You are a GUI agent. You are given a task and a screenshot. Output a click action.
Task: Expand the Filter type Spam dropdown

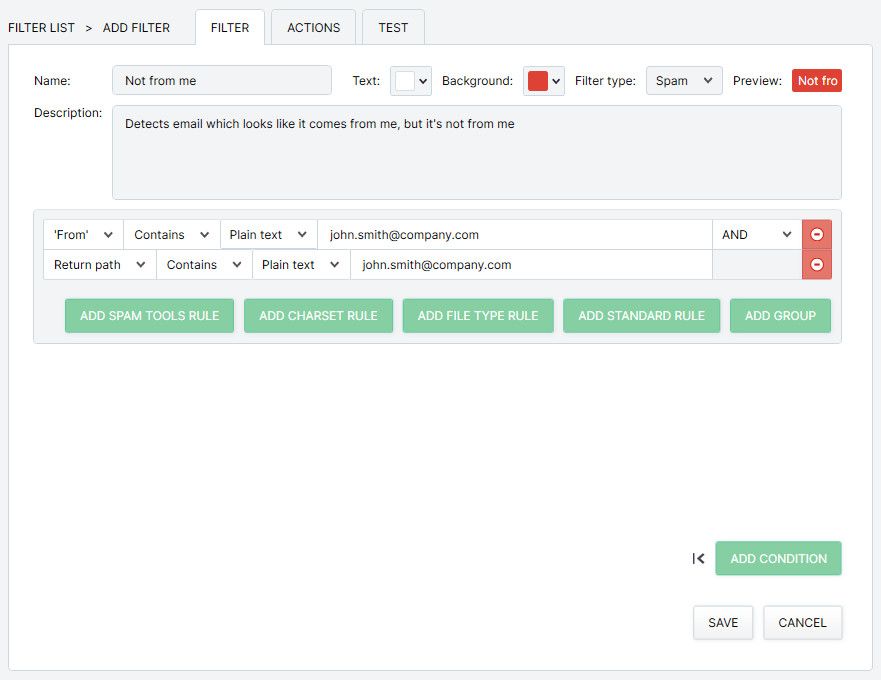[x=684, y=81]
